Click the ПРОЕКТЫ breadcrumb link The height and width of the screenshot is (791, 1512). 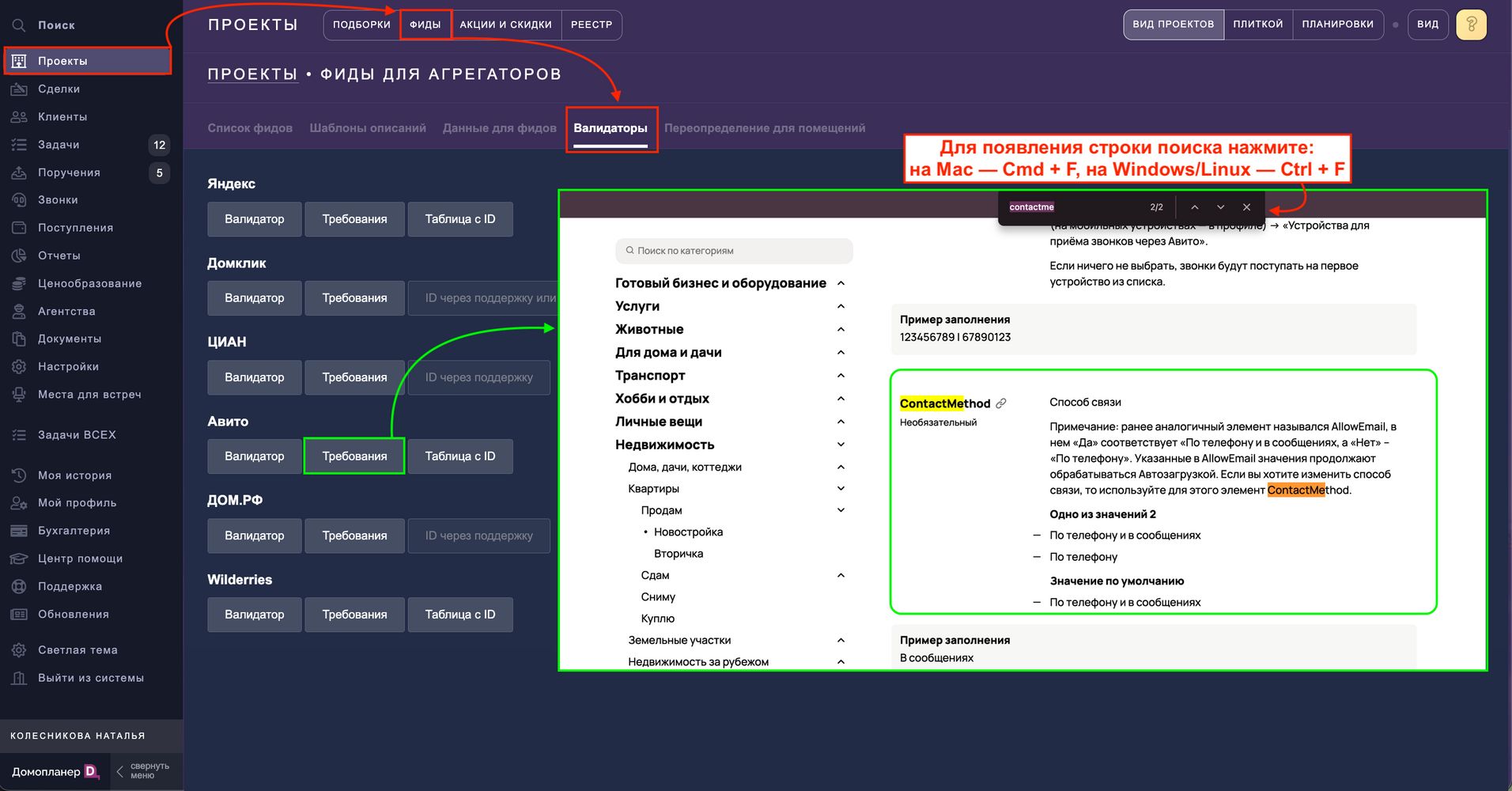(x=253, y=74)
